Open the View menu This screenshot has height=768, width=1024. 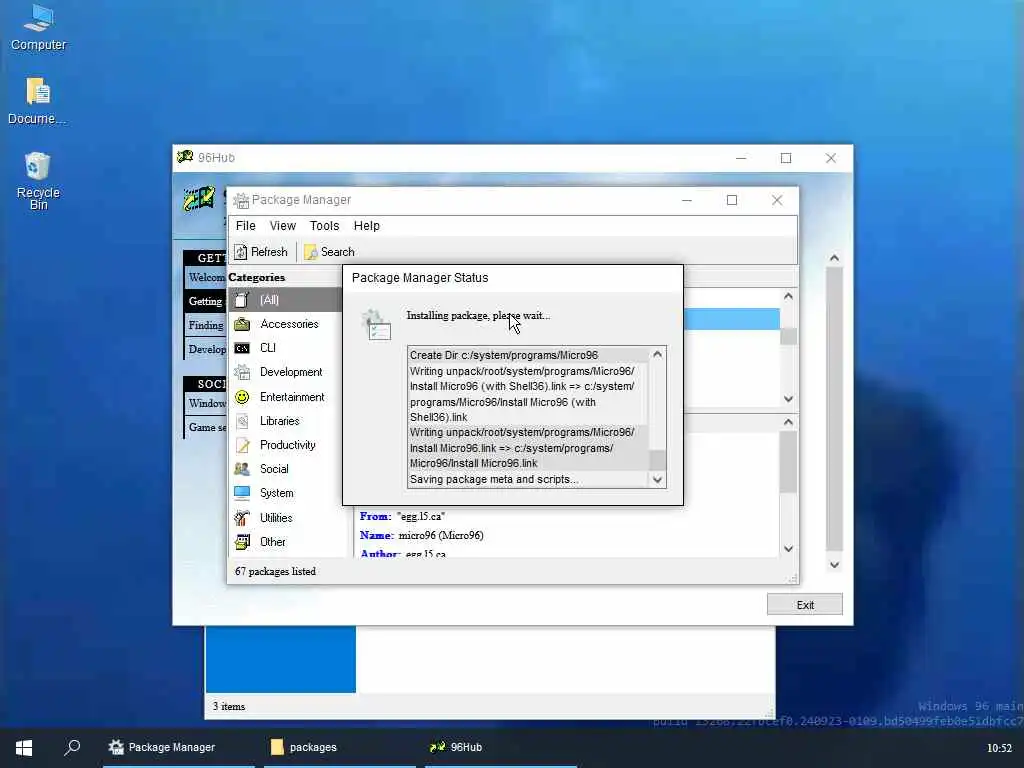coord(283,226)
